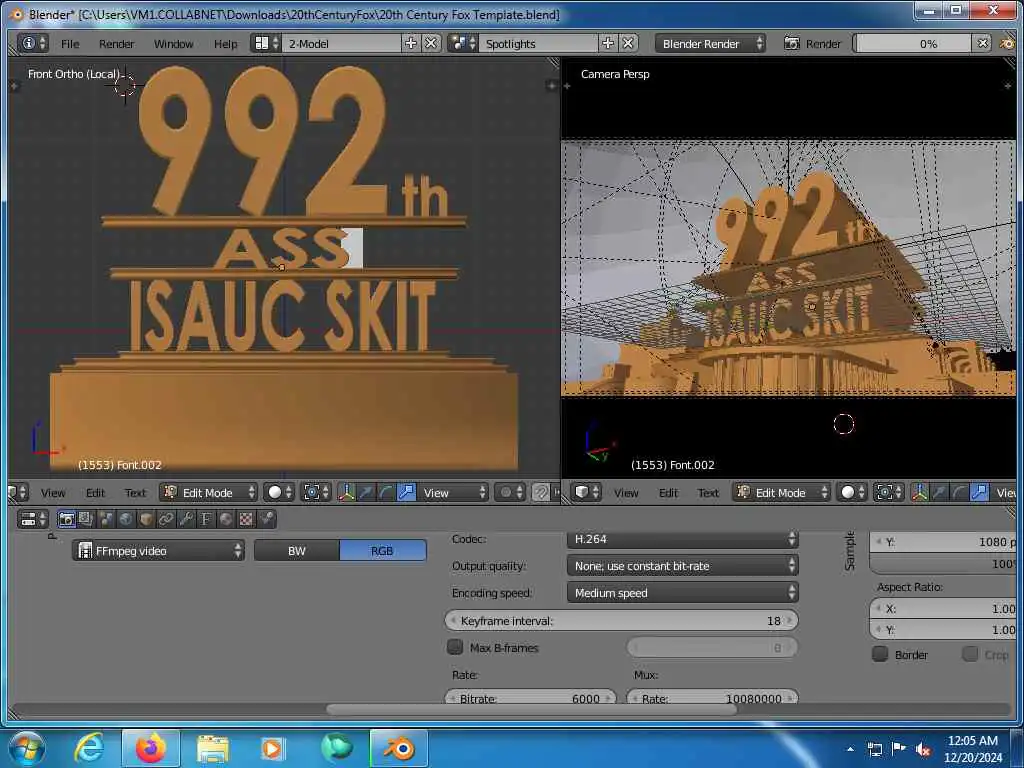Open H.264 codec dropdown
1024x768 pixels.
(682, 539)
